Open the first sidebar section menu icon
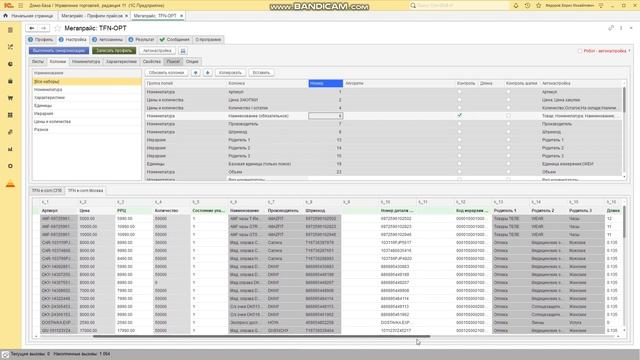 coord(11,30)
